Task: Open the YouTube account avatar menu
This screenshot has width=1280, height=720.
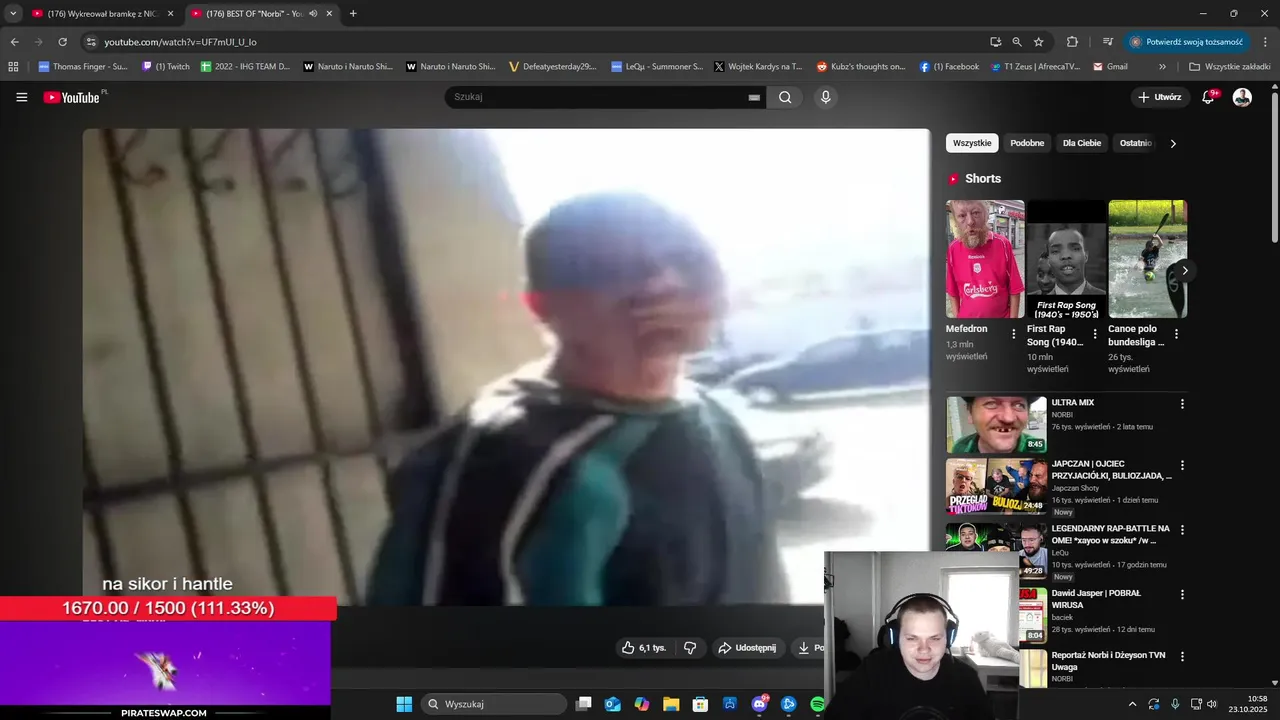Action: [1242, 97]
